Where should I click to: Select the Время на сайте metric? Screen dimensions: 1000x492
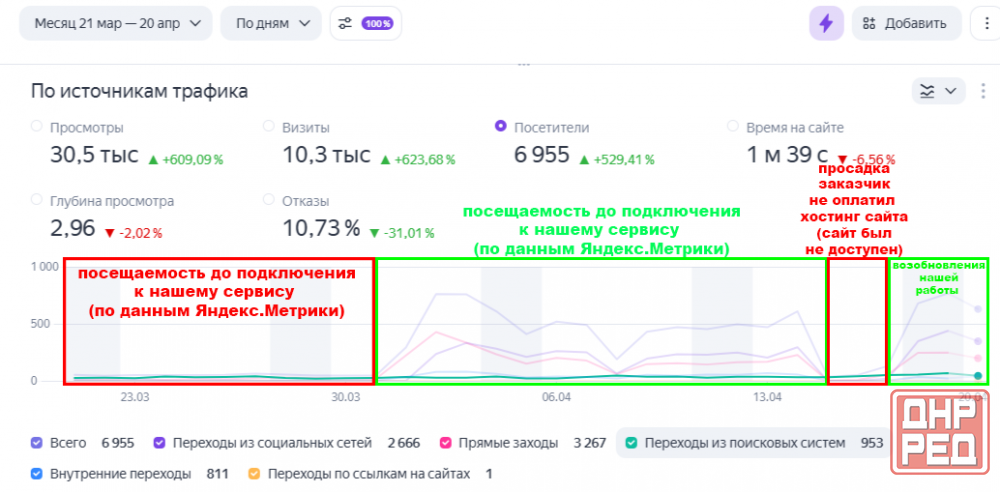coord(733,127)
